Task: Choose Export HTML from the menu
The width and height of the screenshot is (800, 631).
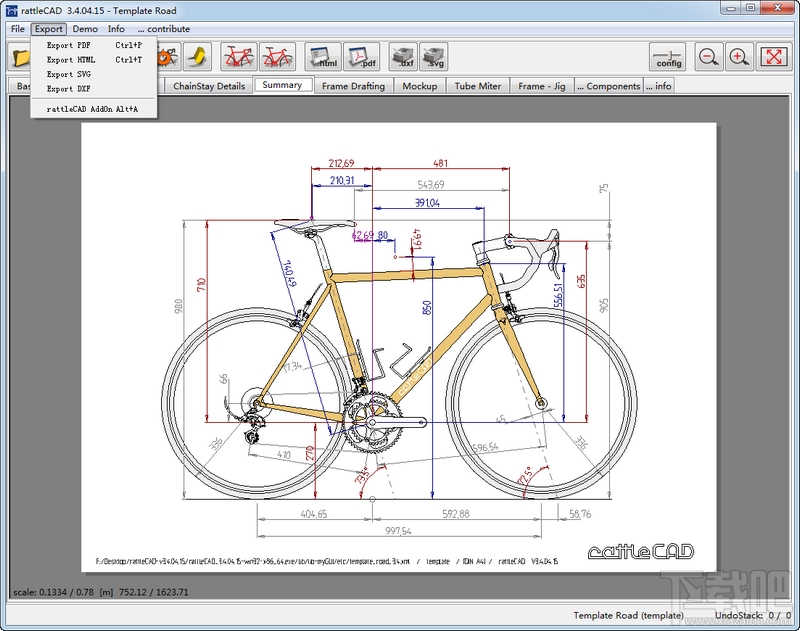Action: [94, 60]
